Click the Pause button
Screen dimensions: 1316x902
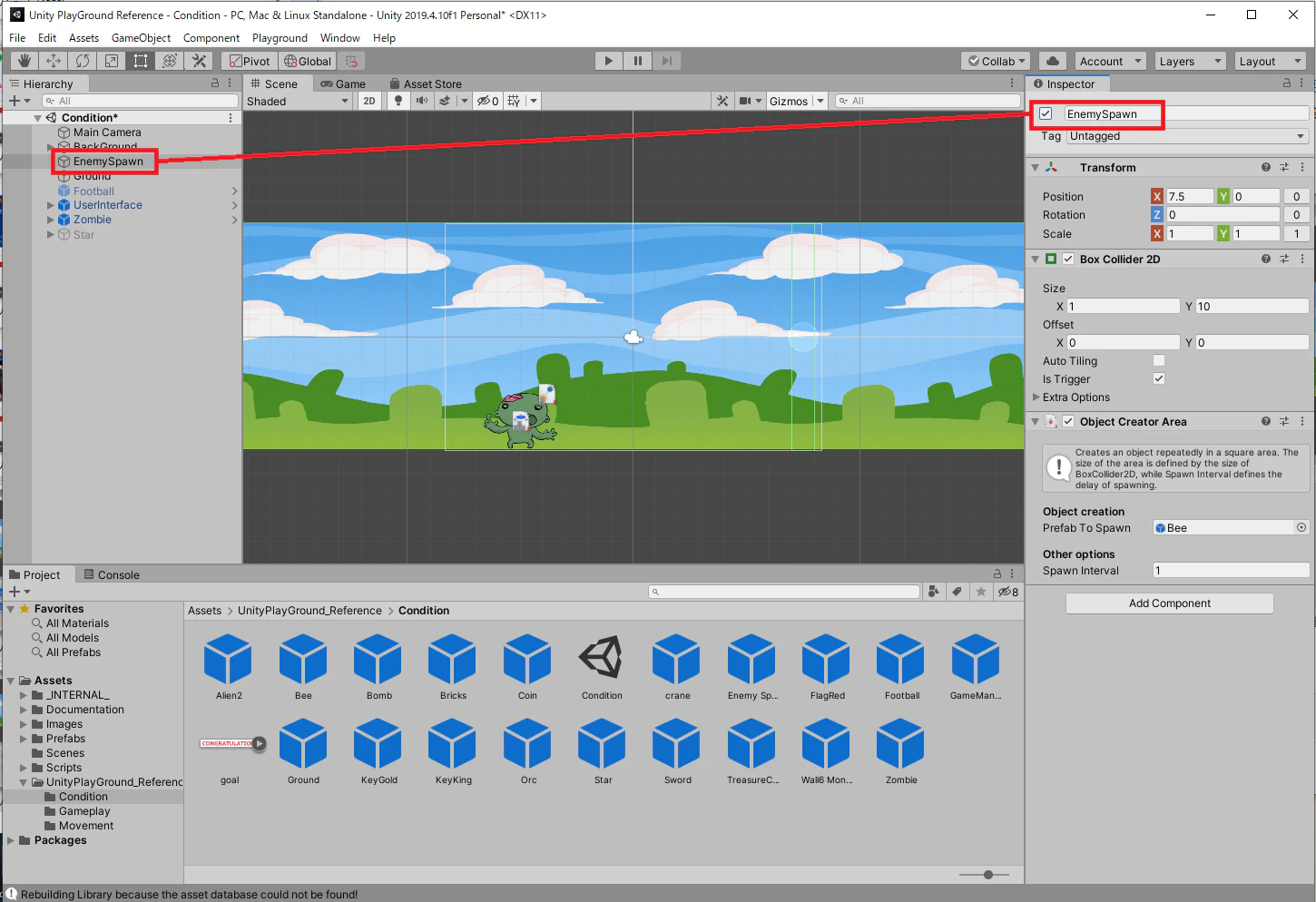tap(638, 61)
